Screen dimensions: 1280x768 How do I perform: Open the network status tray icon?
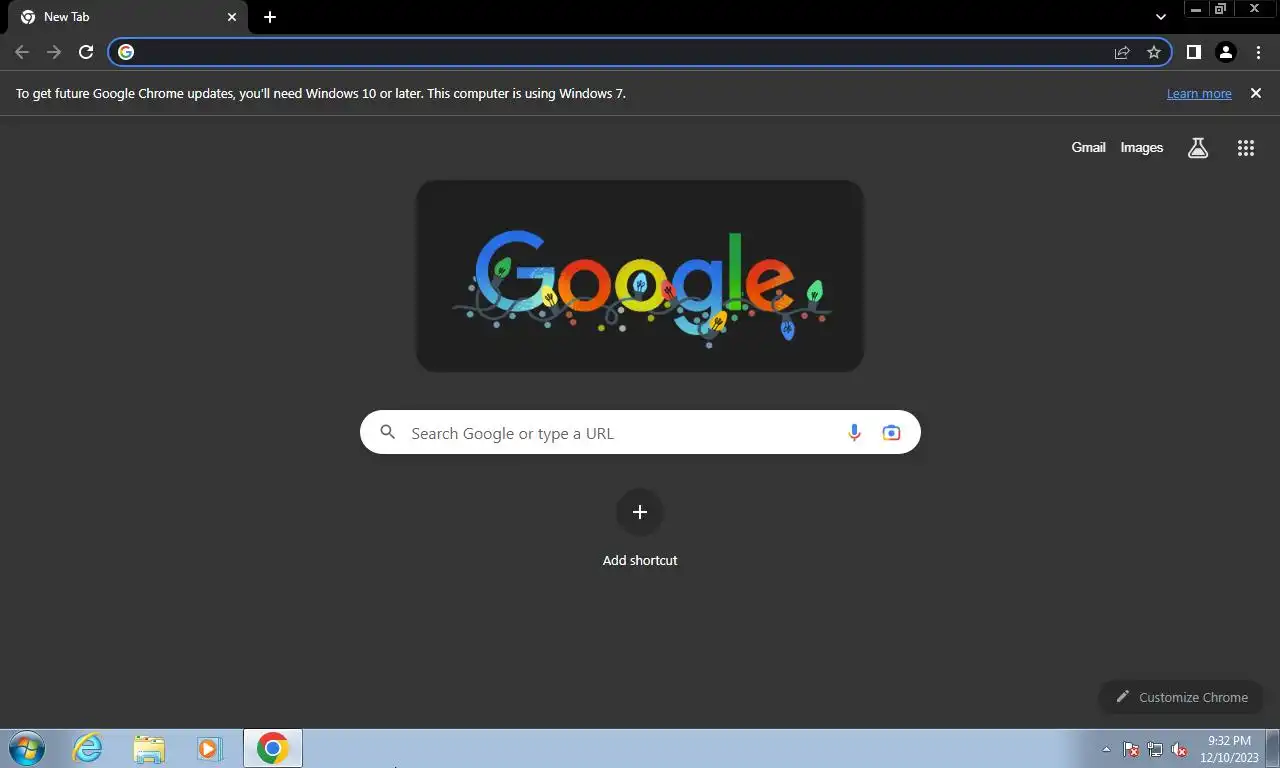(1155, 749)
